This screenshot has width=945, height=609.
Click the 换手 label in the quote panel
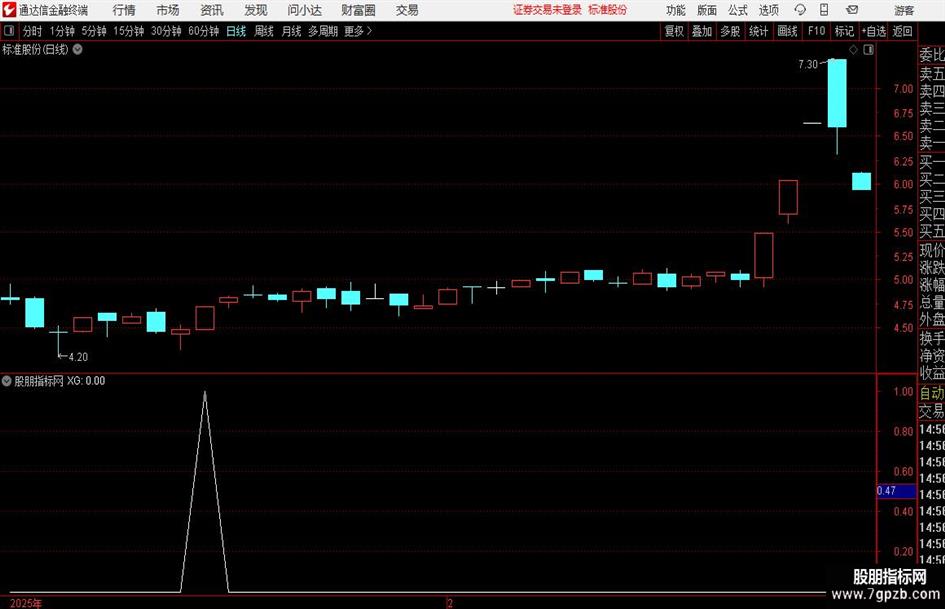(x=932, y=338)
